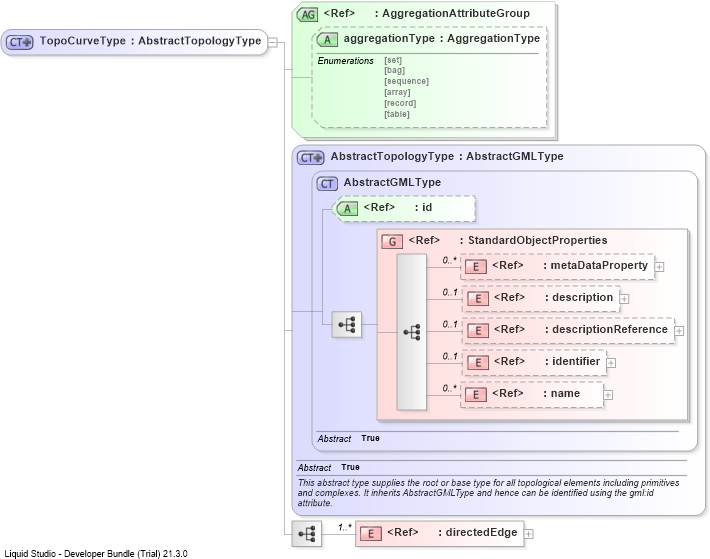Click the [bag] enumeration value
The image size is (710, 559).
(394, 70)
